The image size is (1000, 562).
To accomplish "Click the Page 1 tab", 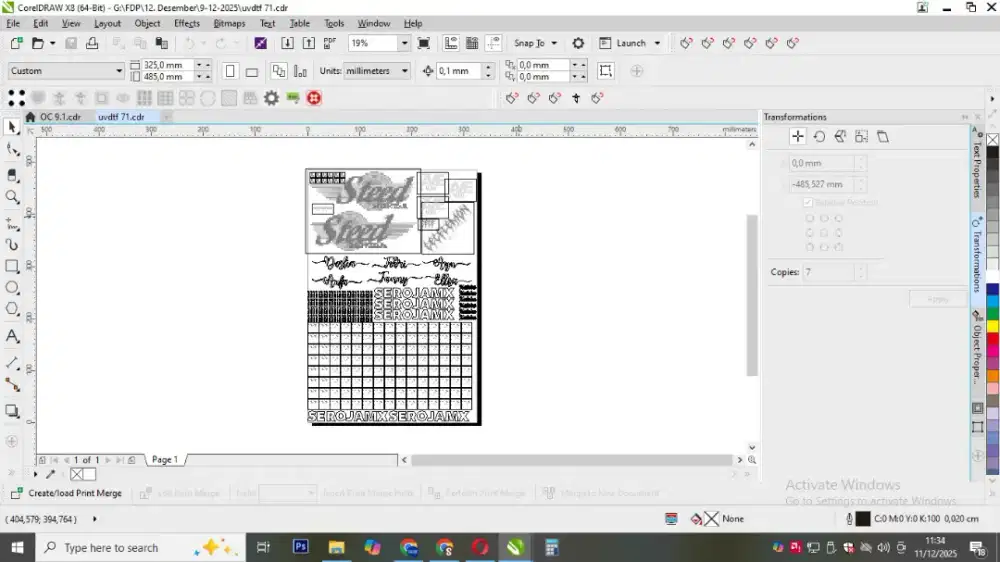I will 165,459.
